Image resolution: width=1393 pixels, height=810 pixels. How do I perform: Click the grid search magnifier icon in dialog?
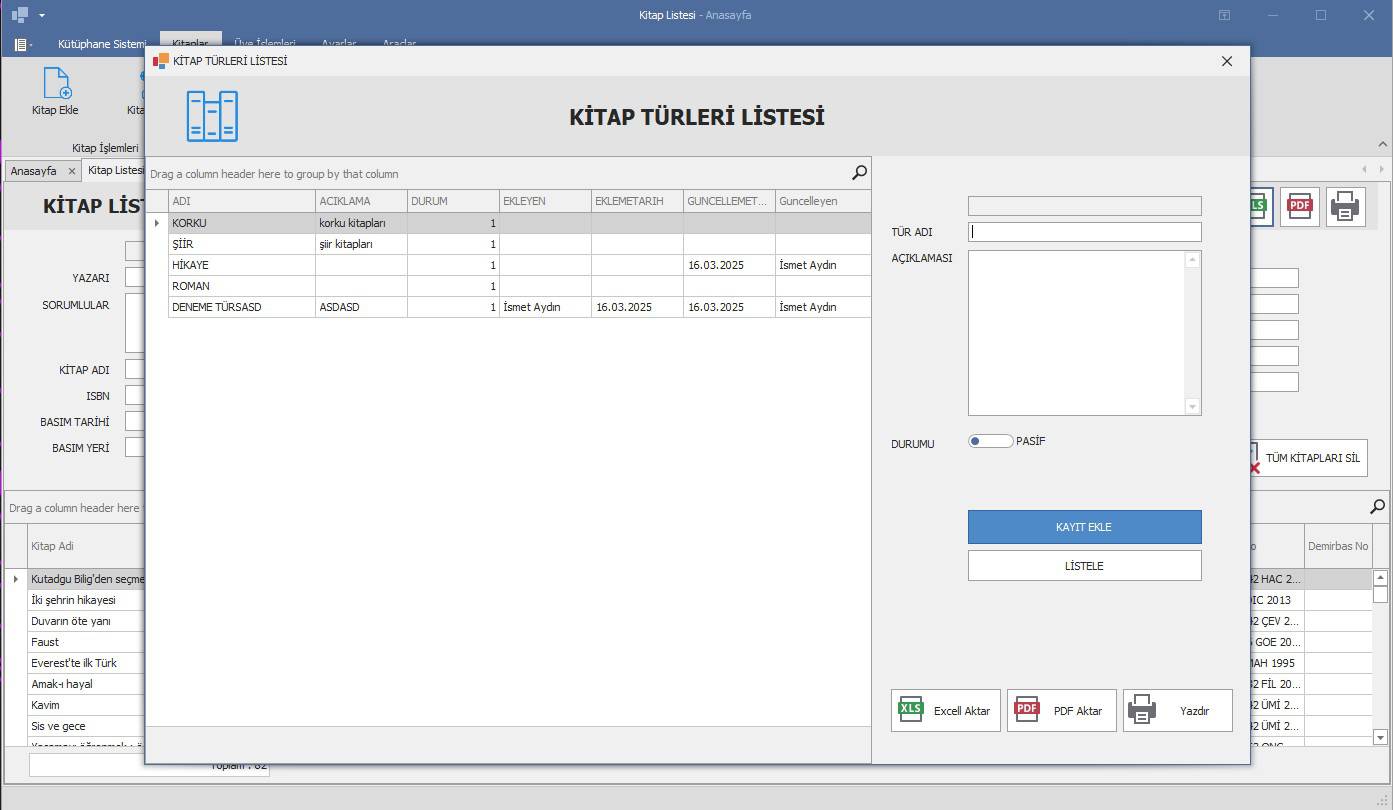(x=859, y=173)
